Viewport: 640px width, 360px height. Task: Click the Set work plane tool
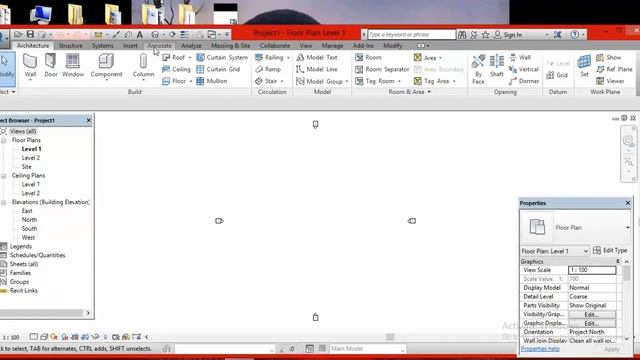point(584,66)
